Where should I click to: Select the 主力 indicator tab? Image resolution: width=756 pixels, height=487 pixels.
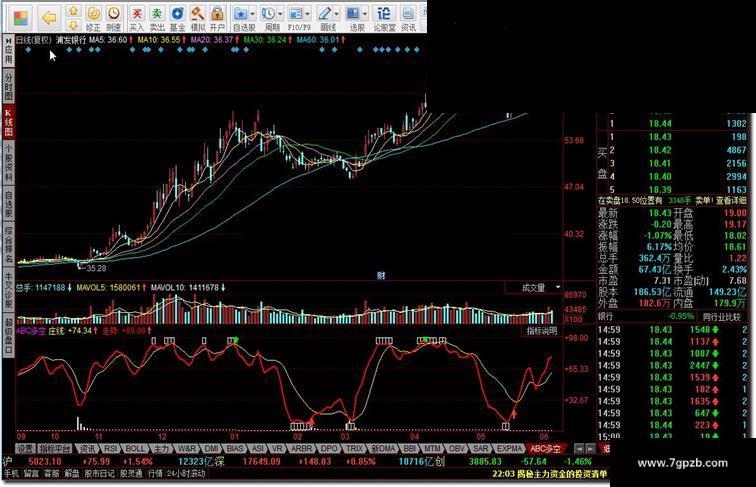tap(162, 448)
